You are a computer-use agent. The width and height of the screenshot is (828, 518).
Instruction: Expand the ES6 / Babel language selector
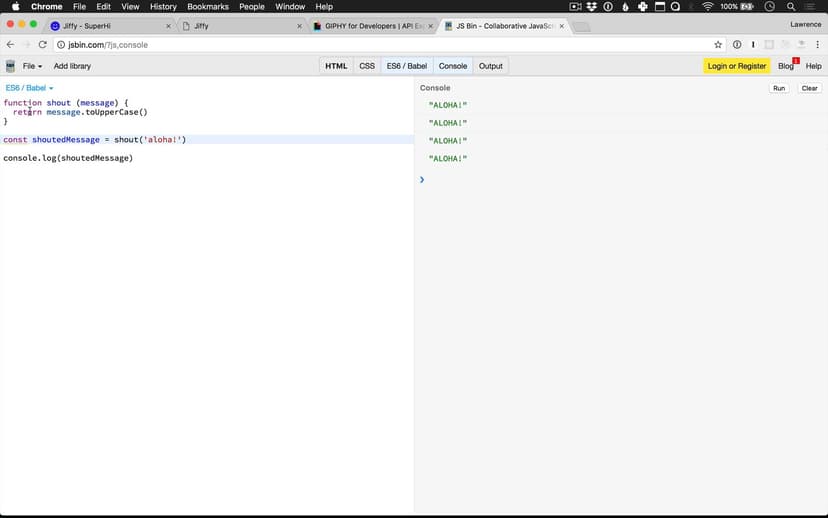click(30, 88)
